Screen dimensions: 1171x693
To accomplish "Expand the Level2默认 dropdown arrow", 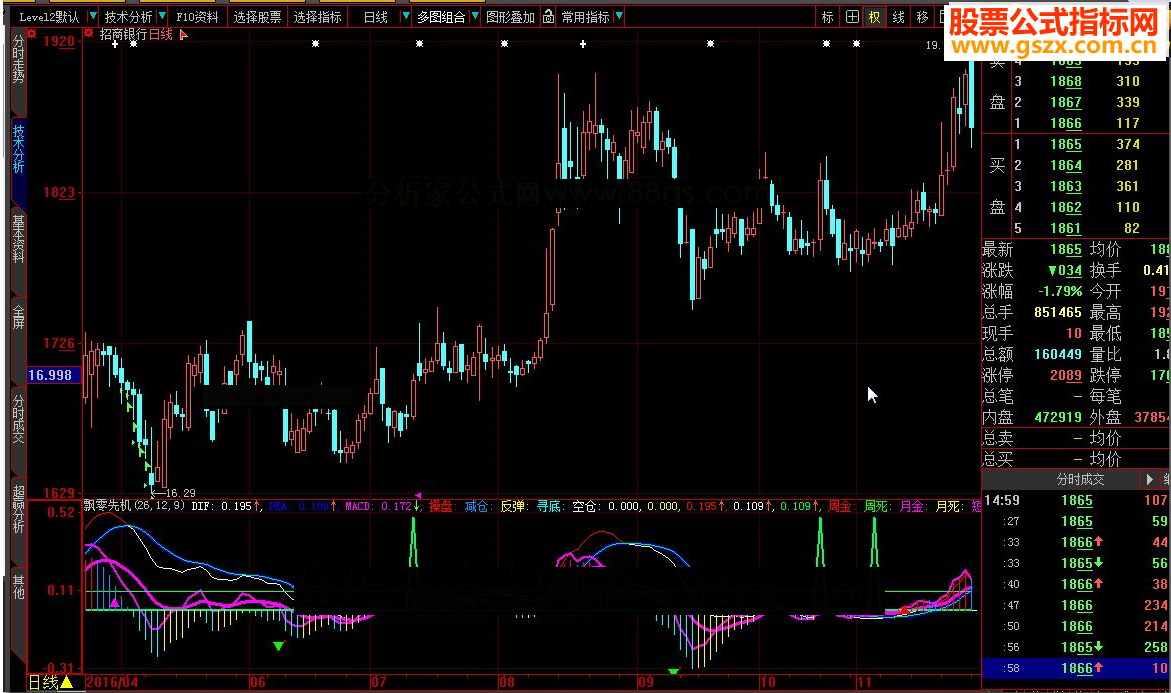I will coord(91,17).
